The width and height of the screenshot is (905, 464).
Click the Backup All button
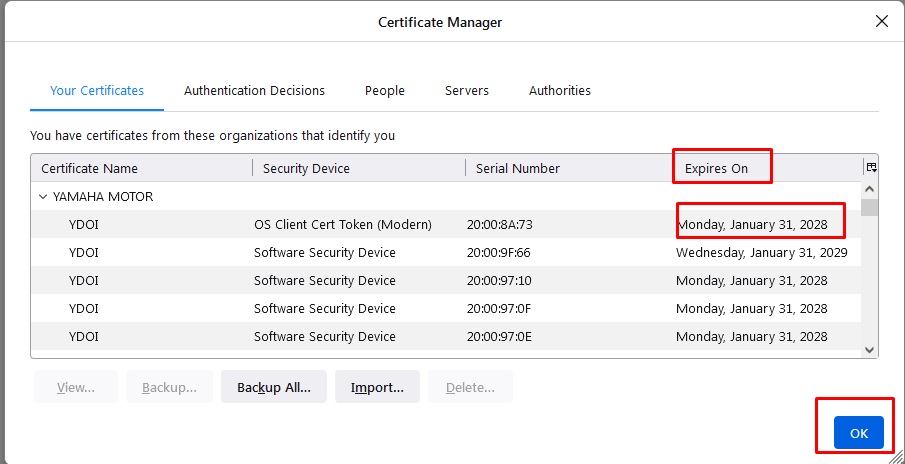274,387
